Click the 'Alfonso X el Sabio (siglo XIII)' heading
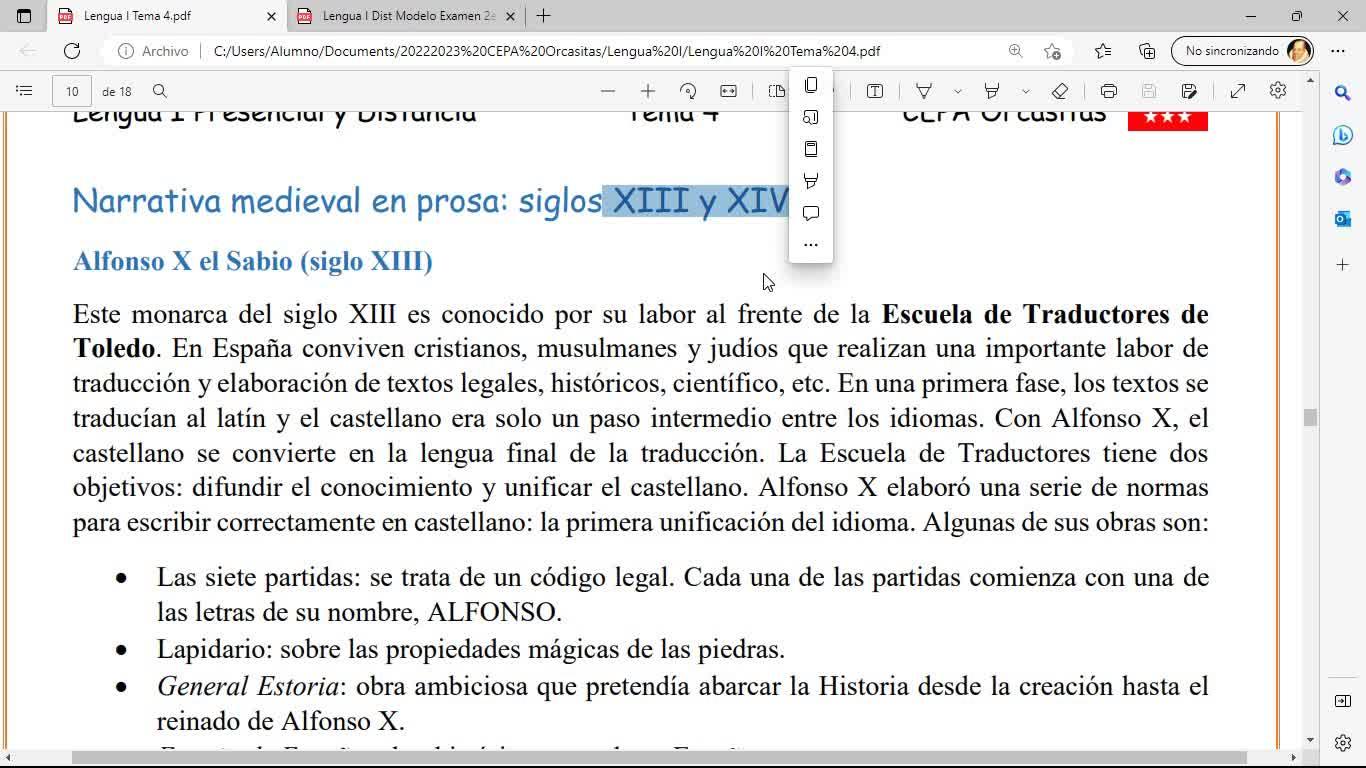 coord(253,261)
